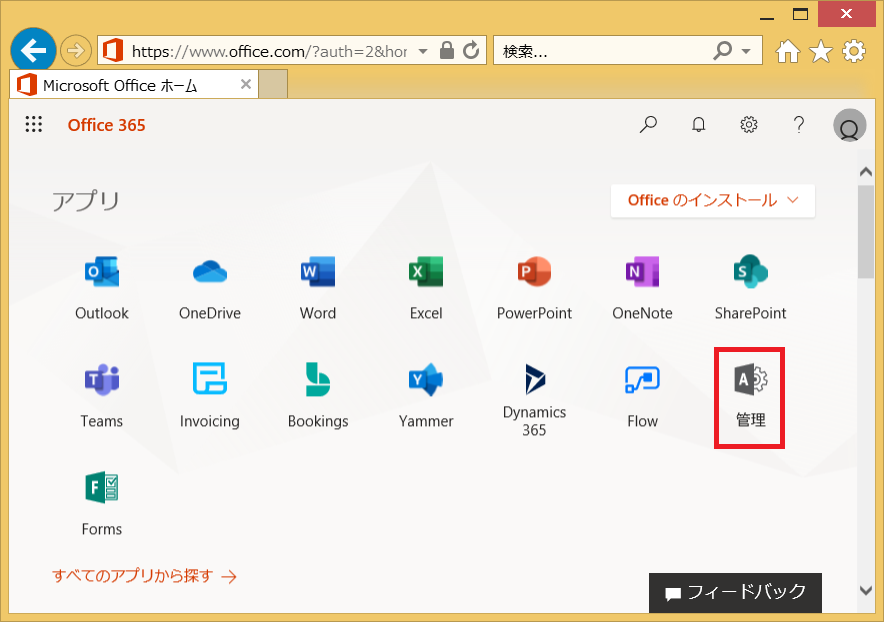
Task: Click the すべてのアプリから探す link
Action: click(x=144, y=576)
